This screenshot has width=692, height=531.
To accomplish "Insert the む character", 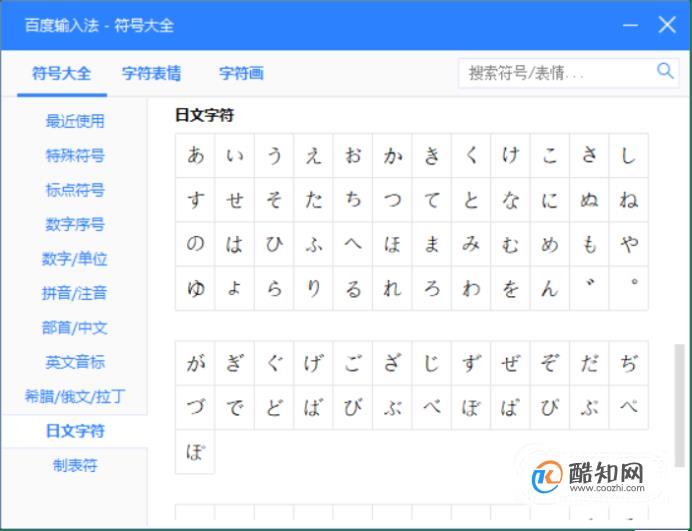I will 510,244.
